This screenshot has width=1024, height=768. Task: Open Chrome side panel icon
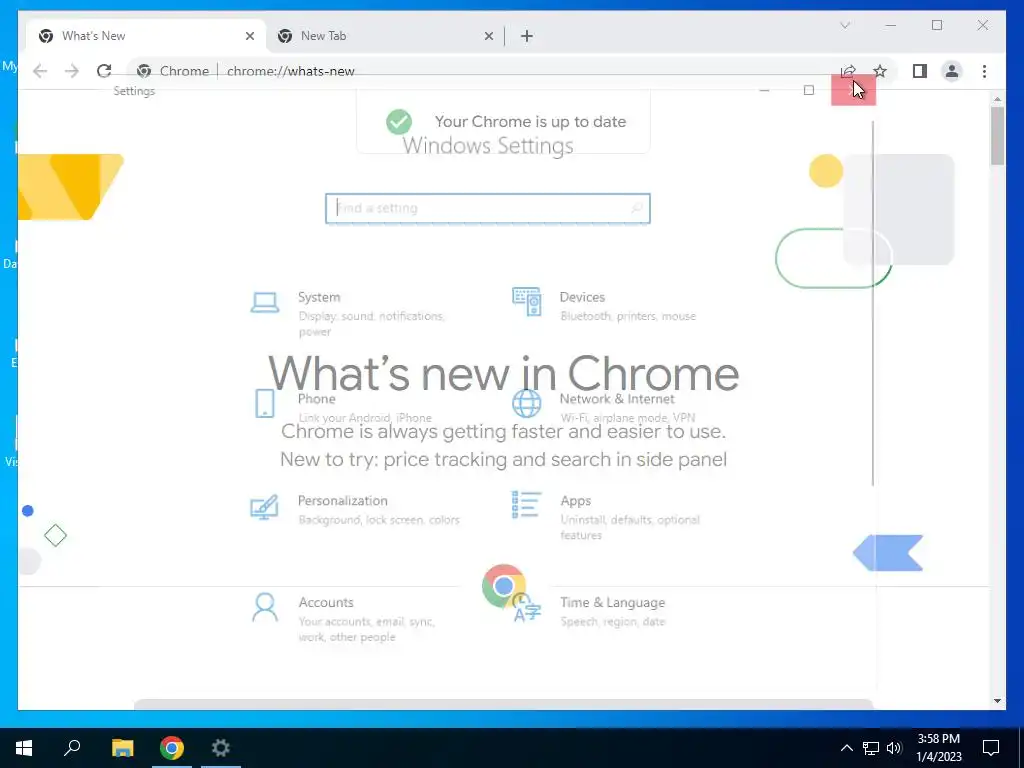tap(920, 71)
